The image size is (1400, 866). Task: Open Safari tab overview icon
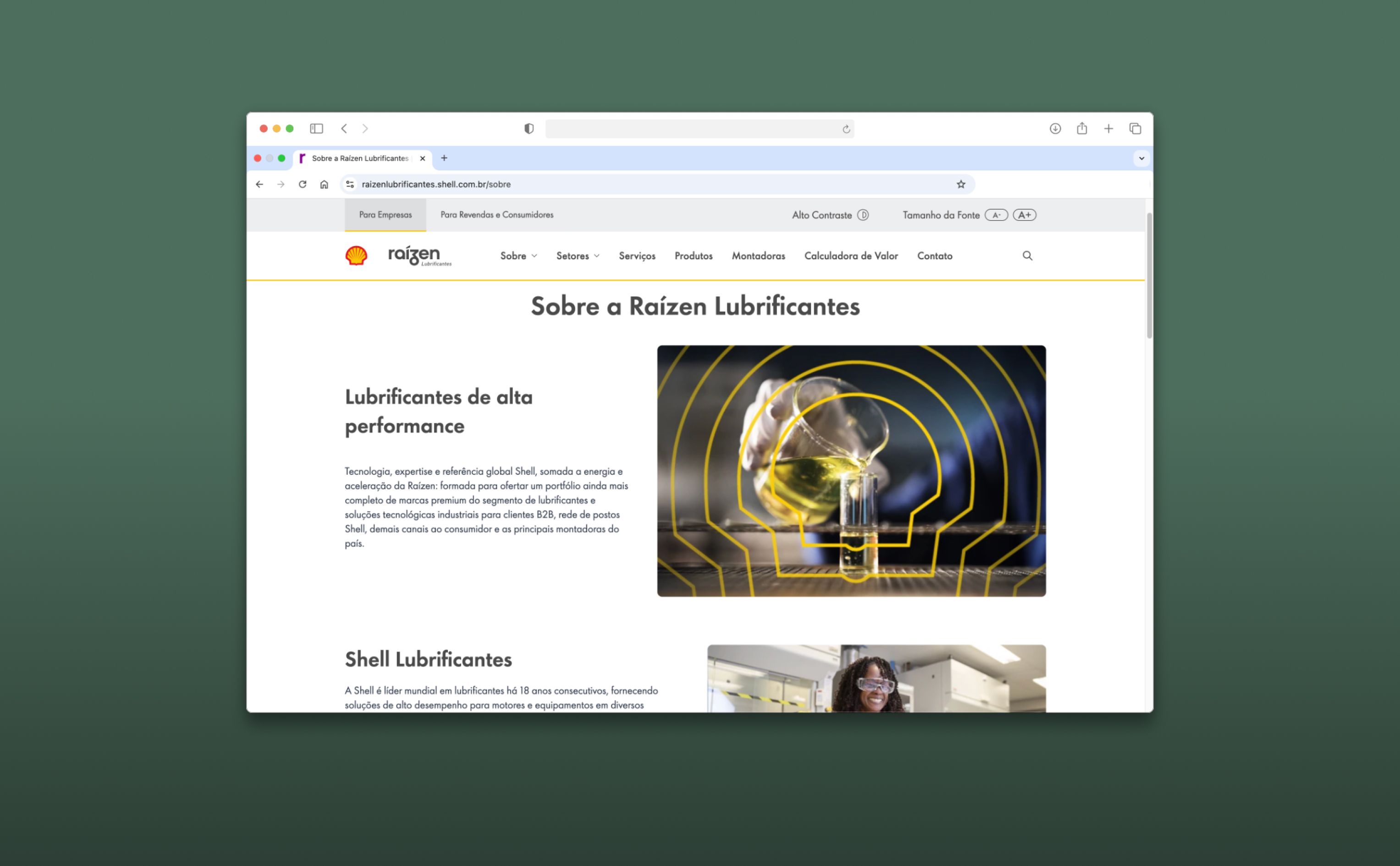1135,128
